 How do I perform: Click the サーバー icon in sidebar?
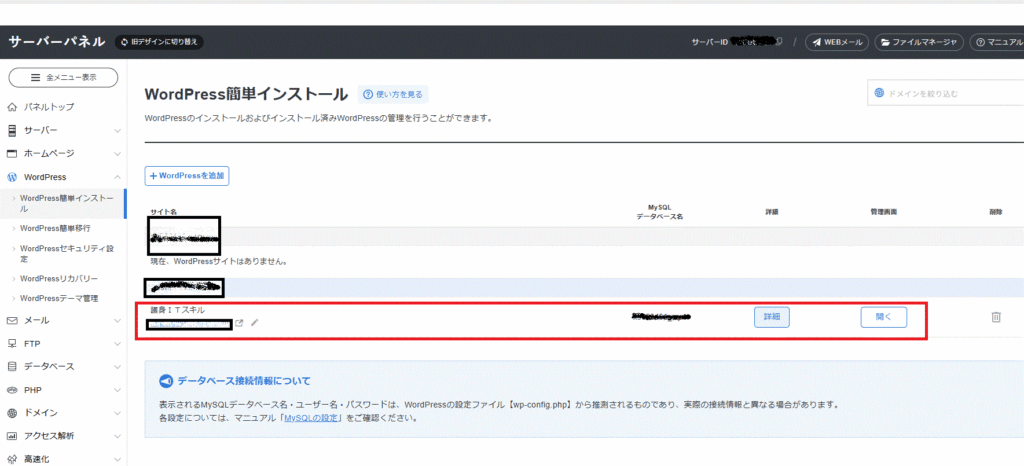12,131
